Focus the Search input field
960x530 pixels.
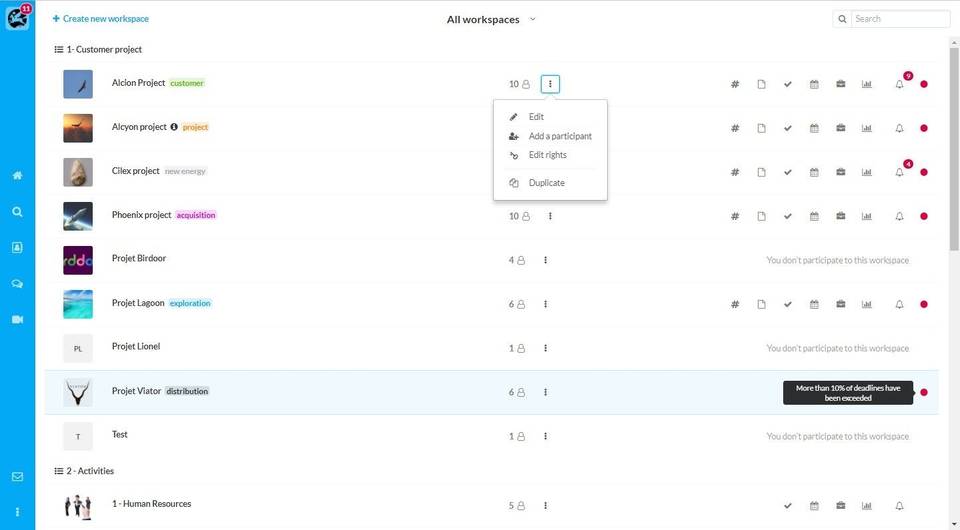899,19
